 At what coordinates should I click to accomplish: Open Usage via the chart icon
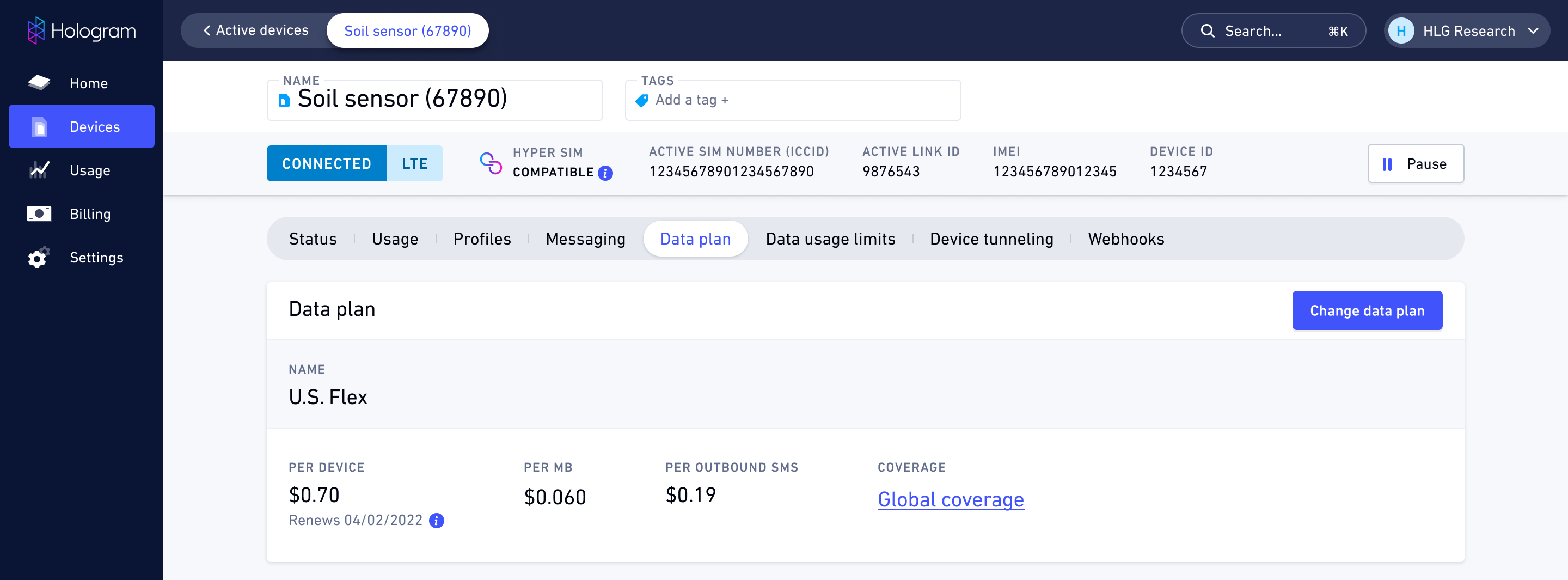point(39,170)
